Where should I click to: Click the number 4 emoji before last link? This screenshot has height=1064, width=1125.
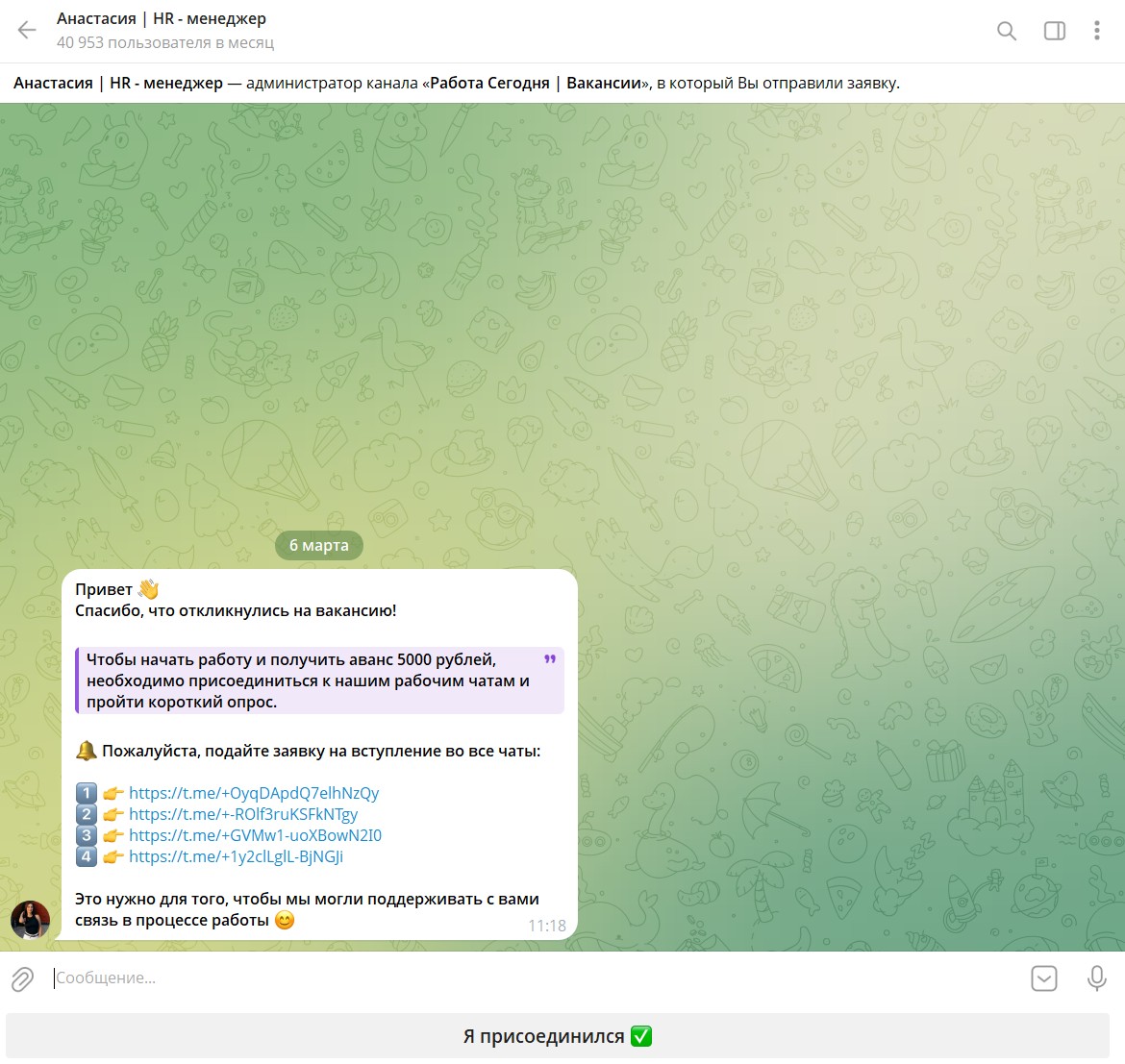87,856
